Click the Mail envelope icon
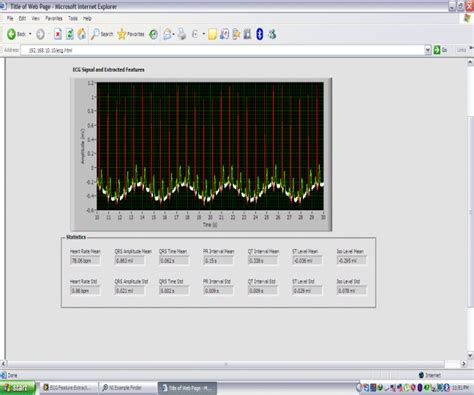Screen dimensions: 474x395 pos(167,34)
